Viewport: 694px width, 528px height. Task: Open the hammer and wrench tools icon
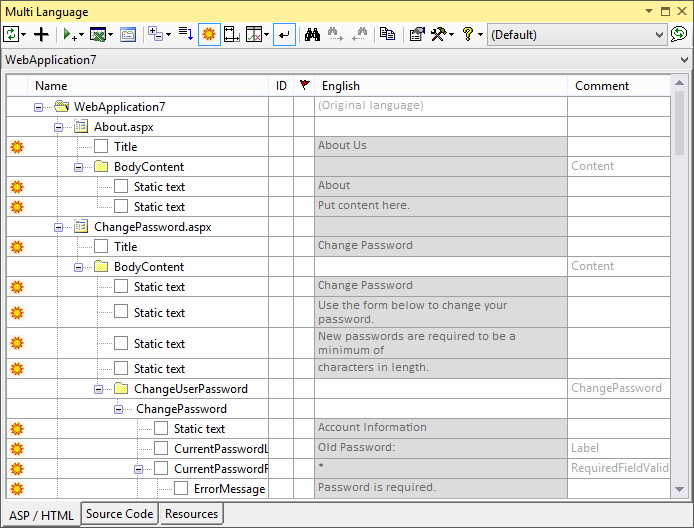pyautogui.click(x=440, y=34)
